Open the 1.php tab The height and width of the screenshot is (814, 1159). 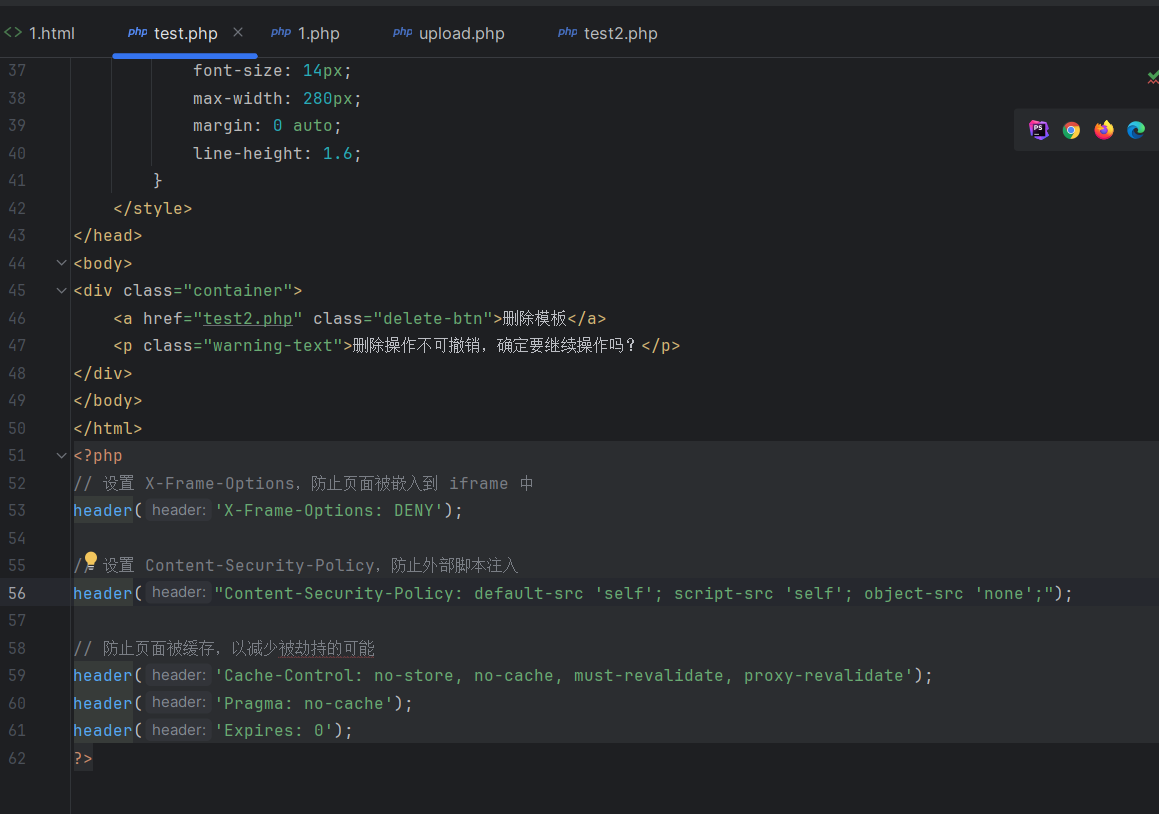tap(305, 33)
